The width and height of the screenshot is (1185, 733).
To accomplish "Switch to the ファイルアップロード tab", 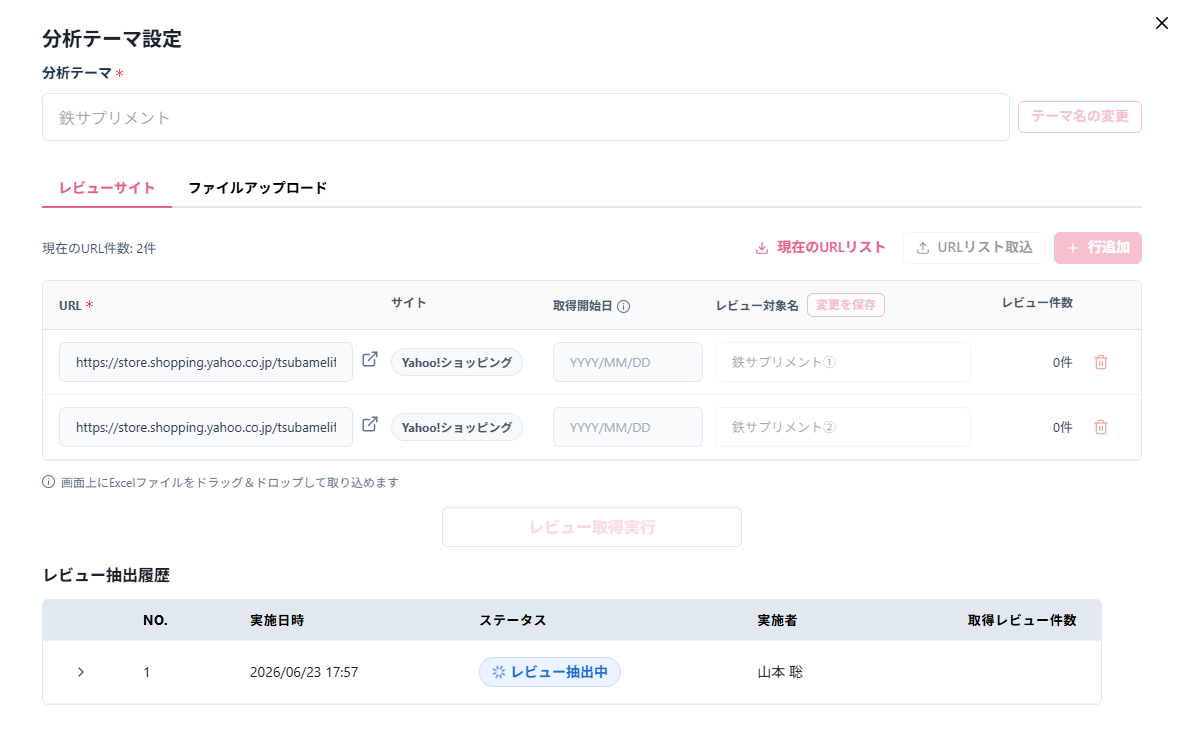I will tap(257, 188).
